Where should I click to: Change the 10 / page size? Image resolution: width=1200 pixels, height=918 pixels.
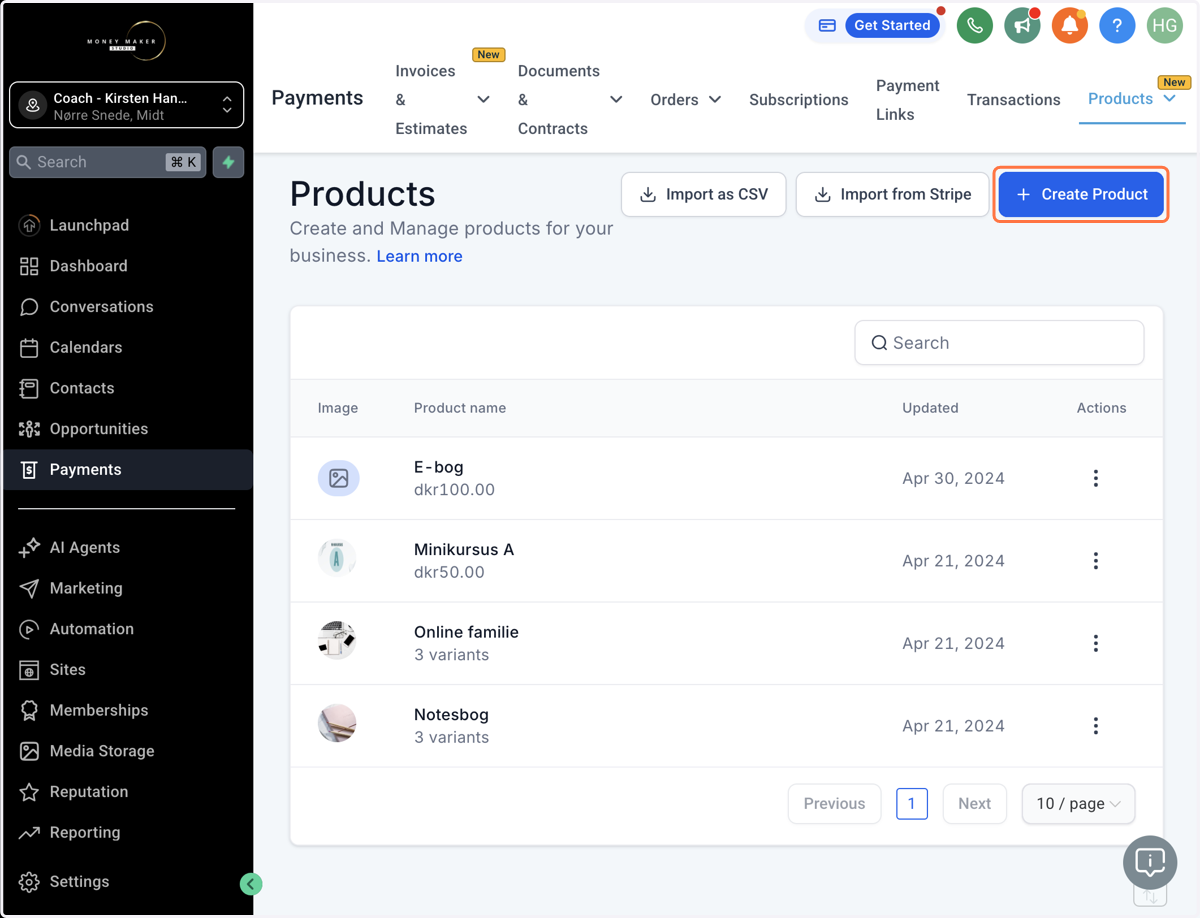point(1078,804)
